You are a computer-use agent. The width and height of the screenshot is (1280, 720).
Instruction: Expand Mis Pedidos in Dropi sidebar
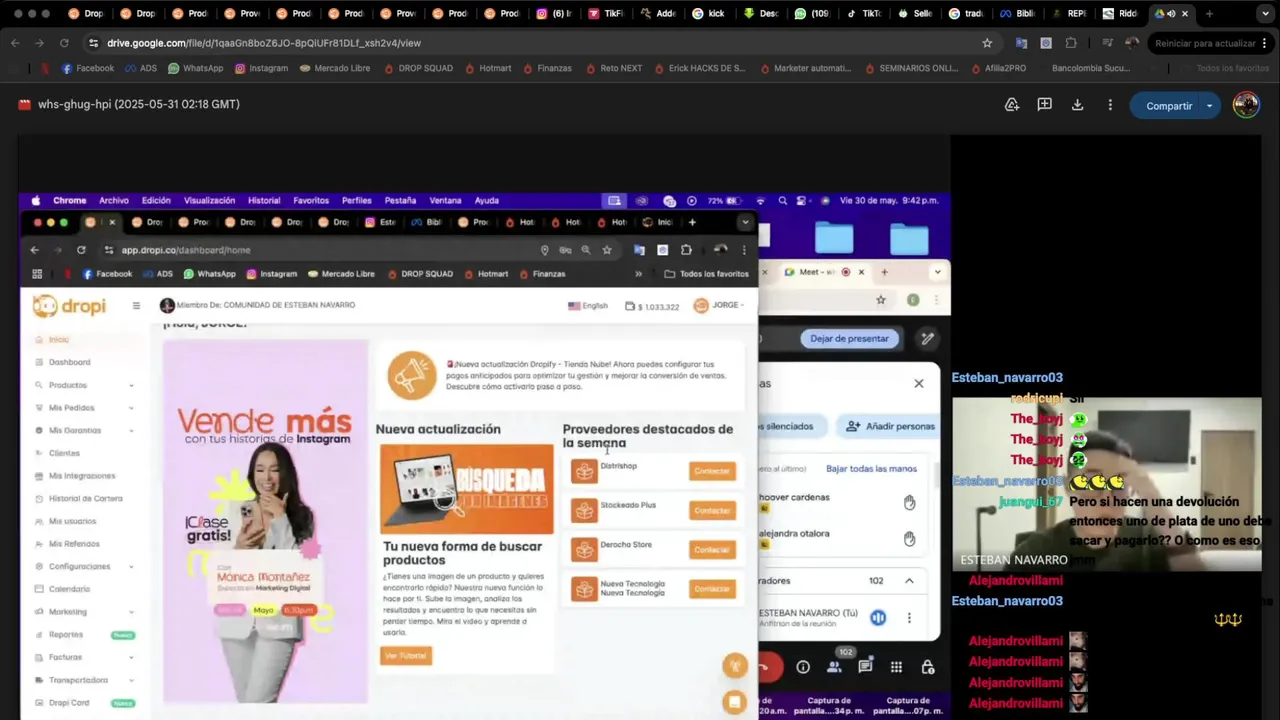[x=131, y=408]
